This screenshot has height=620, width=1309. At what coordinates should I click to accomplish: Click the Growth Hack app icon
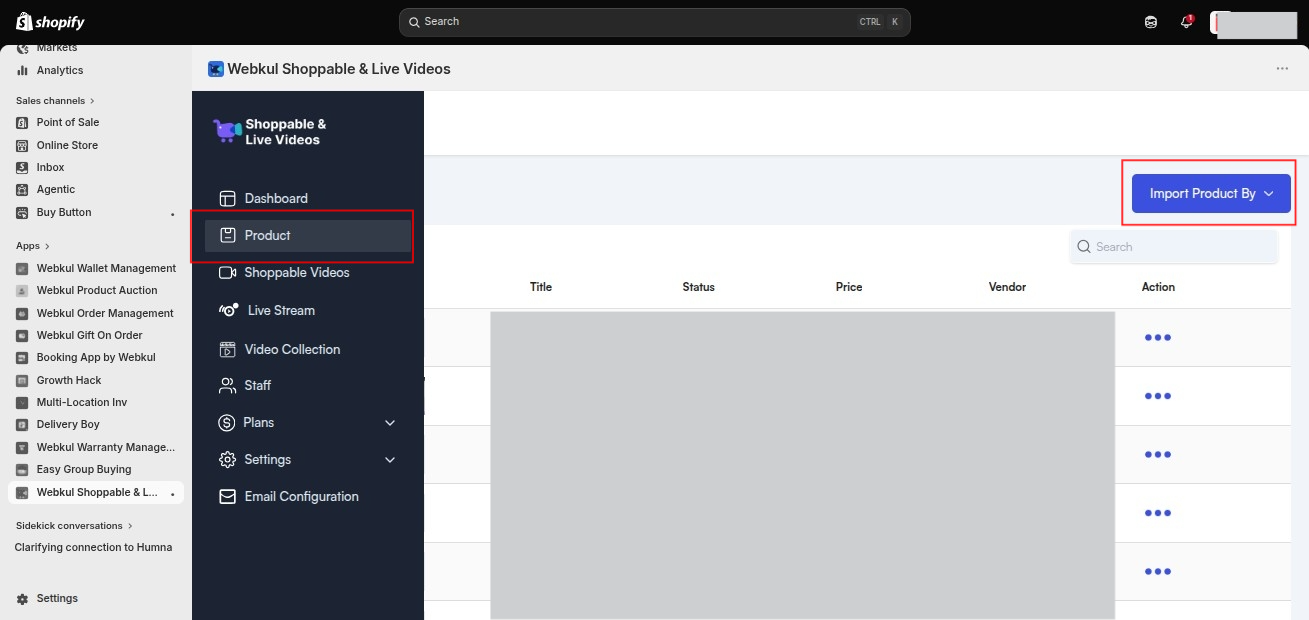pyautogui.click(x=22, y=380)
